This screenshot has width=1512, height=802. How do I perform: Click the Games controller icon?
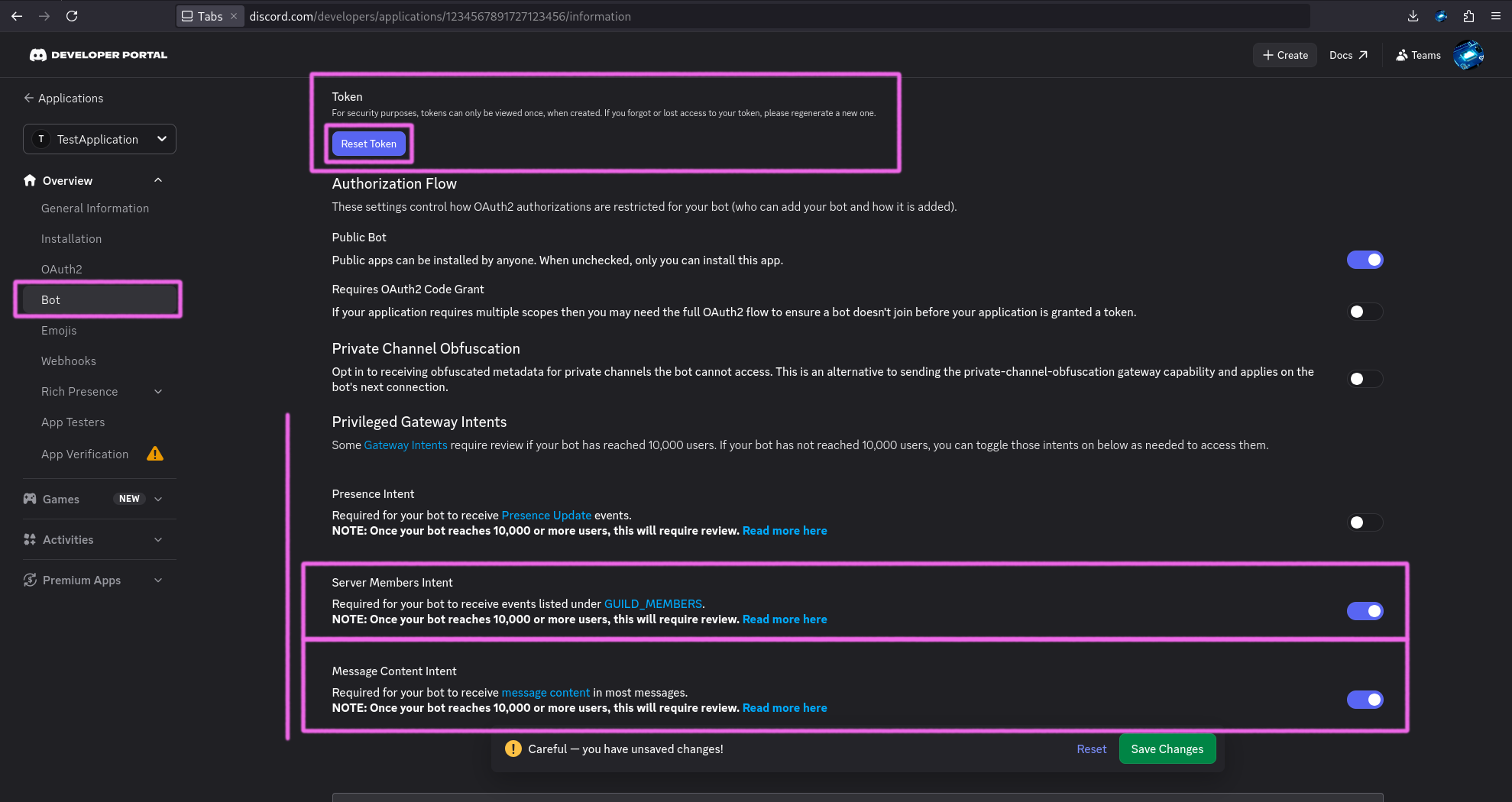pyautogui.click(x=30, y=499)
